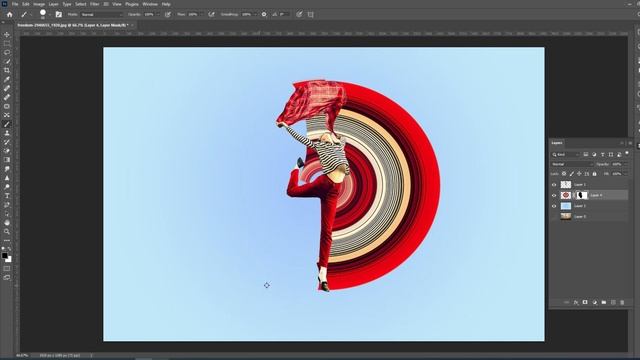The image size is (640, 360).
Task: Toggle lock image pixels
Action: click(x=571, y=174)
